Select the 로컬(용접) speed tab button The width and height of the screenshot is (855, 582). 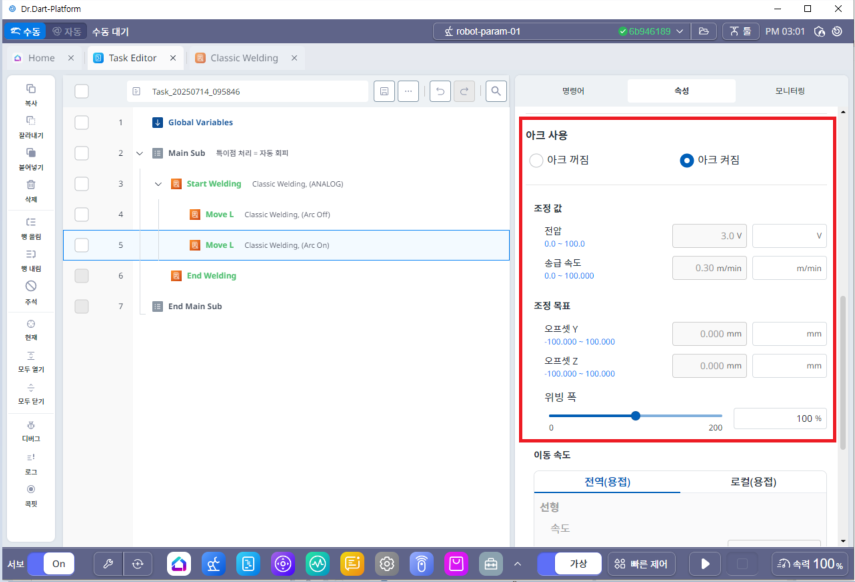tap(753, 482)
